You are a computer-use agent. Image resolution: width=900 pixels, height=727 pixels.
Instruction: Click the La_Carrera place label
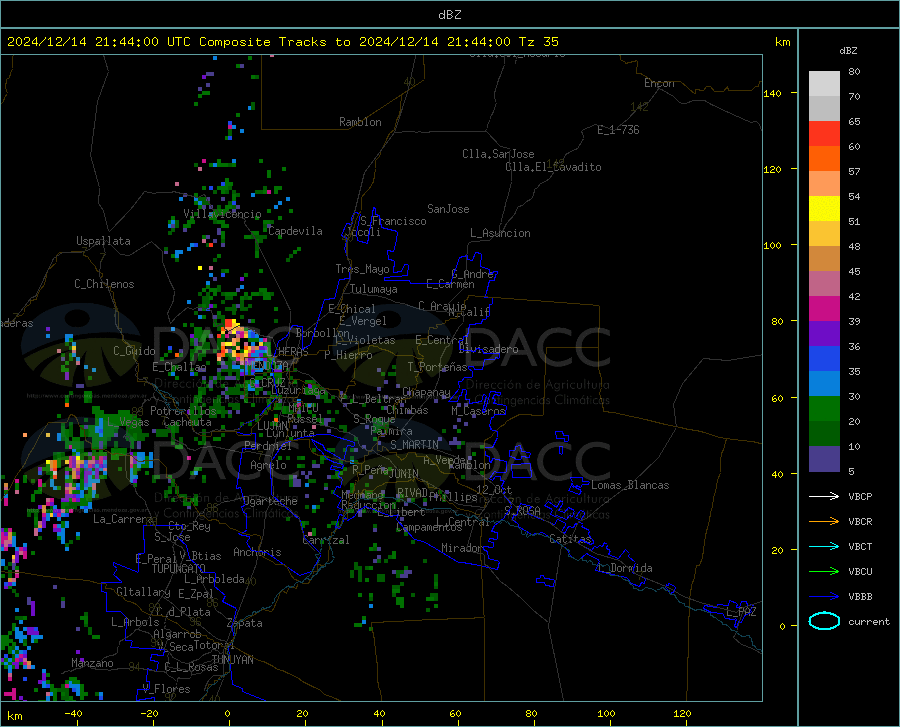point(123,519)
